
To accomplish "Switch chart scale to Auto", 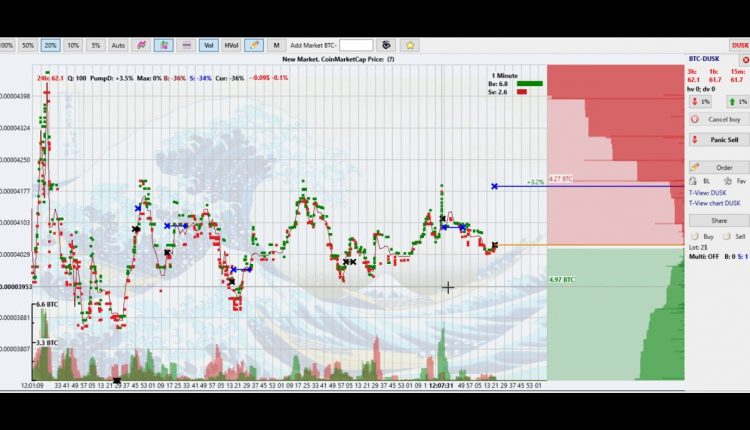I will (x=118, y=45).
